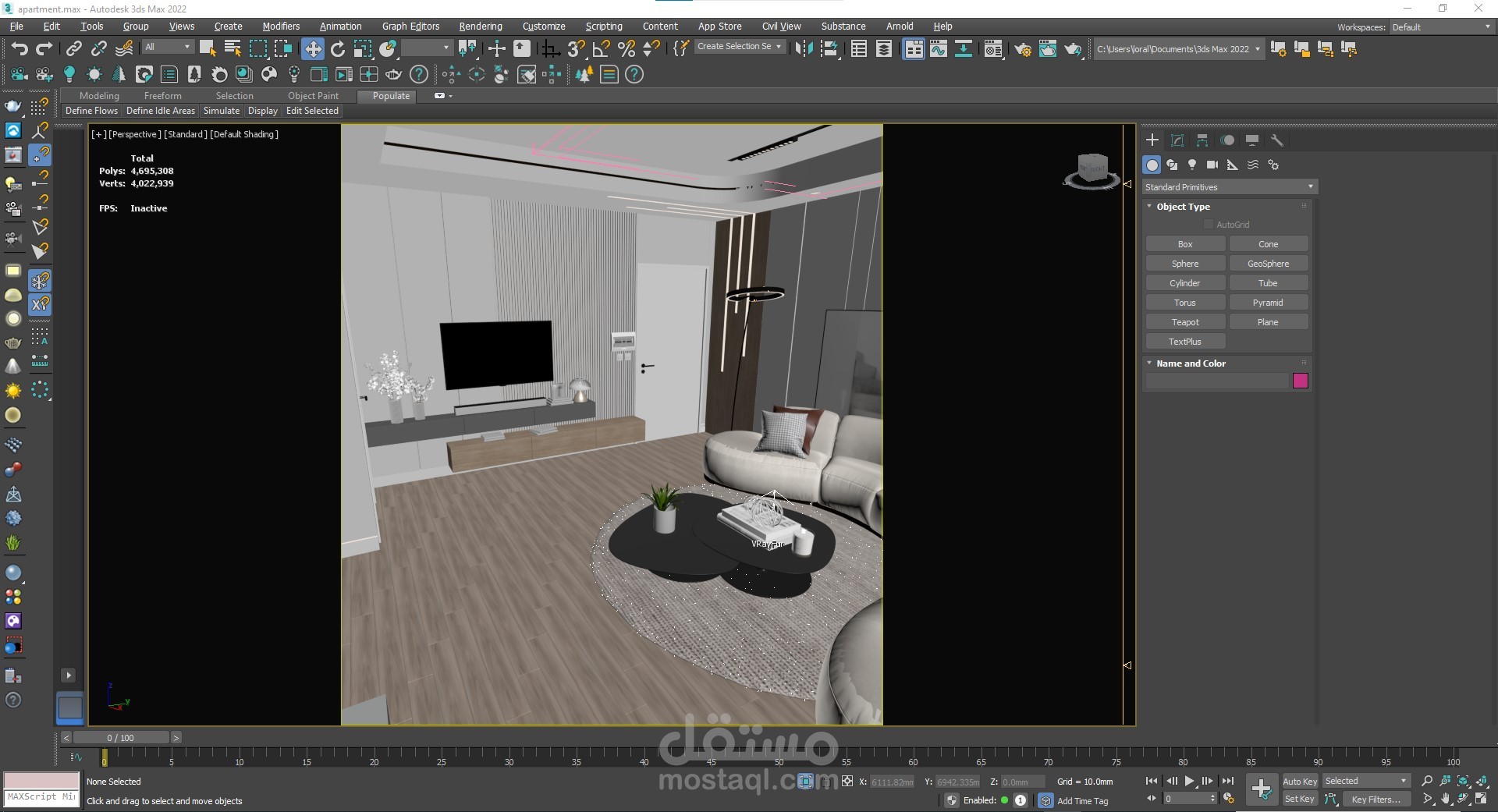Toggle the Ribbon display button
This screenshot has height=812, width=1498.
tap(914, 49)
